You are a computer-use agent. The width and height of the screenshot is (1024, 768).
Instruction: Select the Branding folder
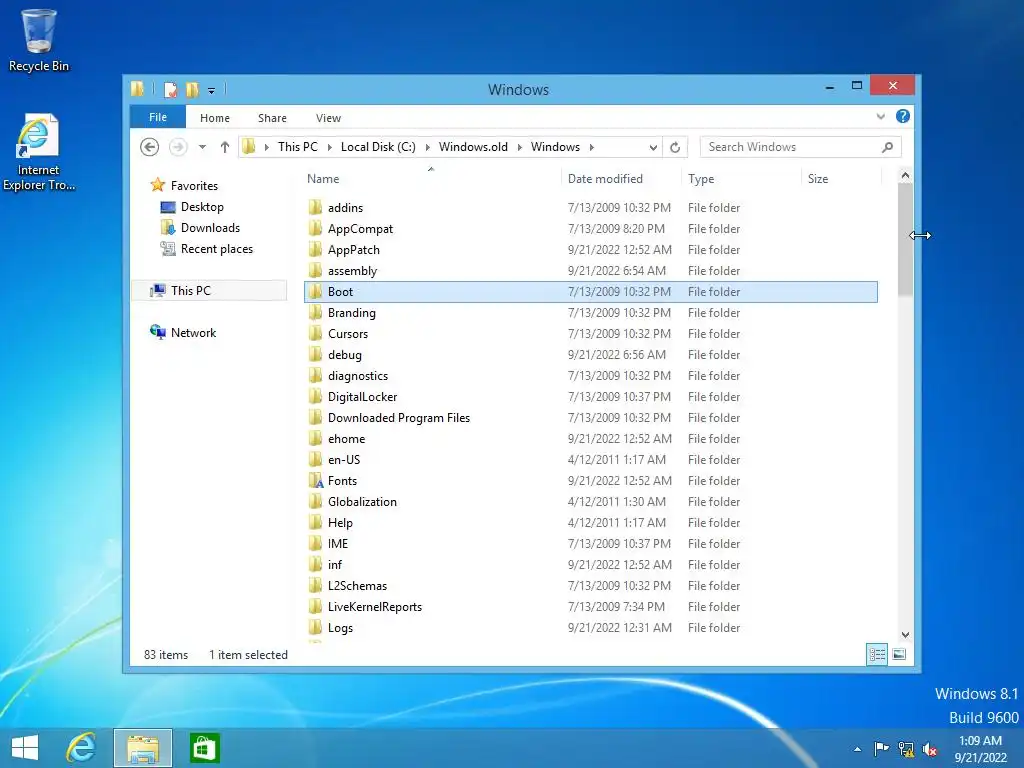pyautogui.click(x=351, y=313)
